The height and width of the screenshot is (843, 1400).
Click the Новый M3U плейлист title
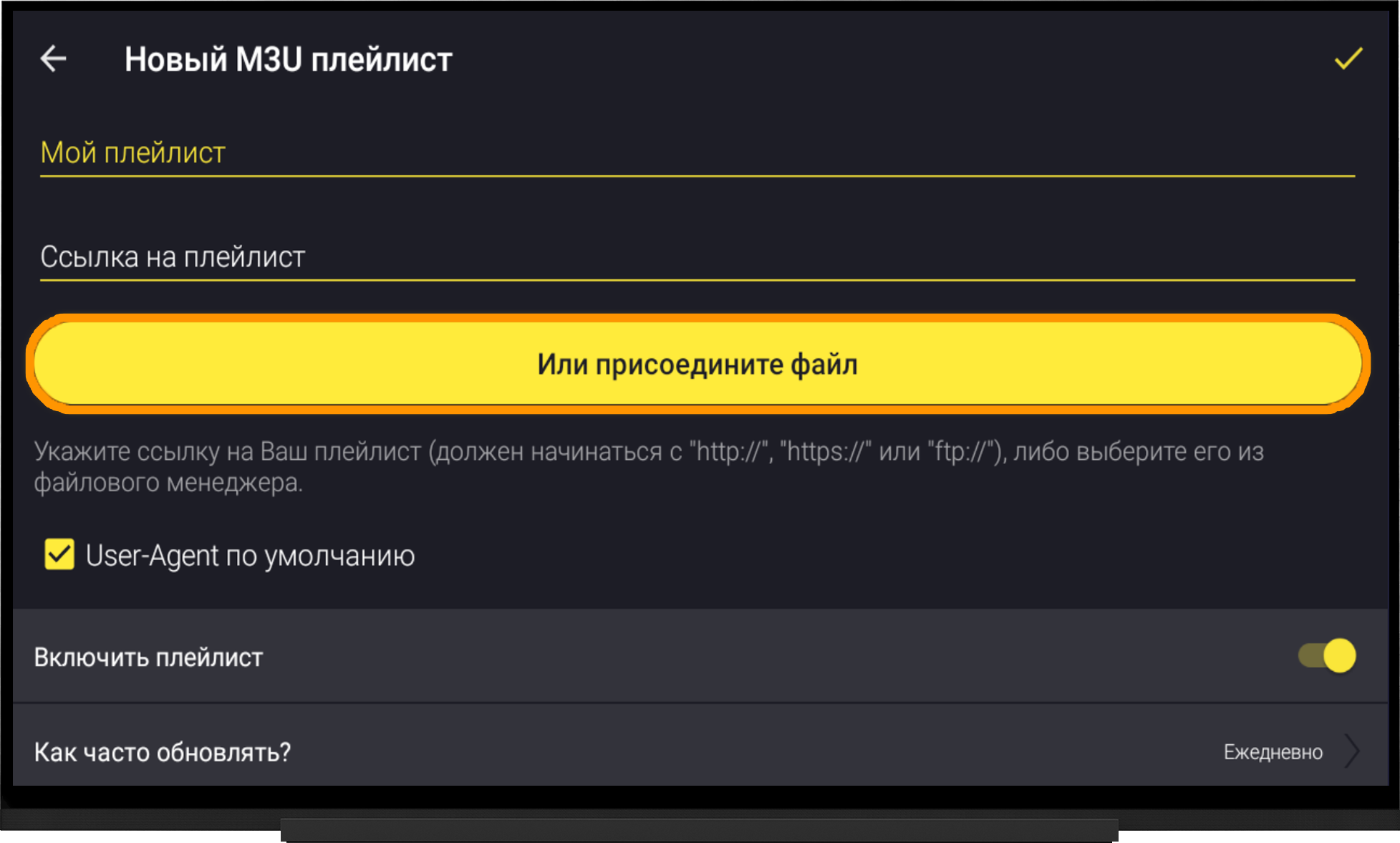click(288, 59)
